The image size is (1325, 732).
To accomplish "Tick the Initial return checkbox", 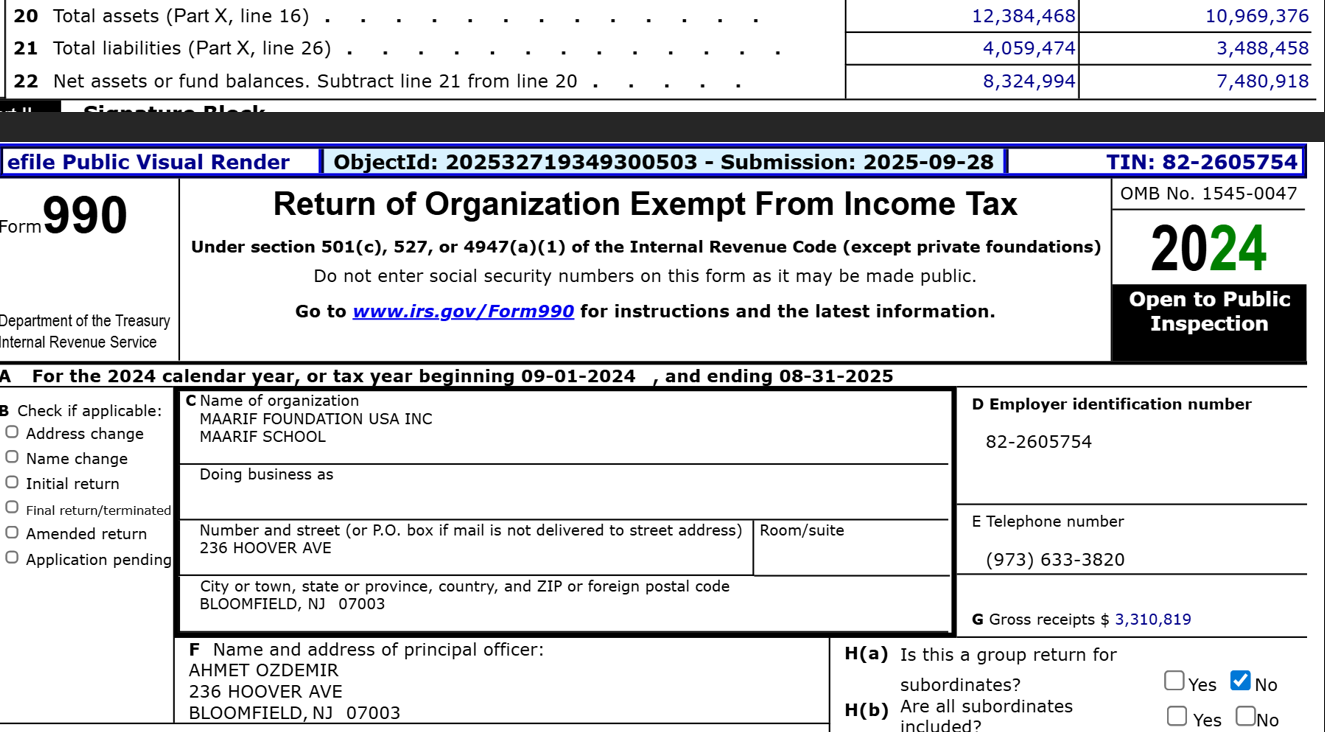I will pyautogui.click(x=12, y=482).
